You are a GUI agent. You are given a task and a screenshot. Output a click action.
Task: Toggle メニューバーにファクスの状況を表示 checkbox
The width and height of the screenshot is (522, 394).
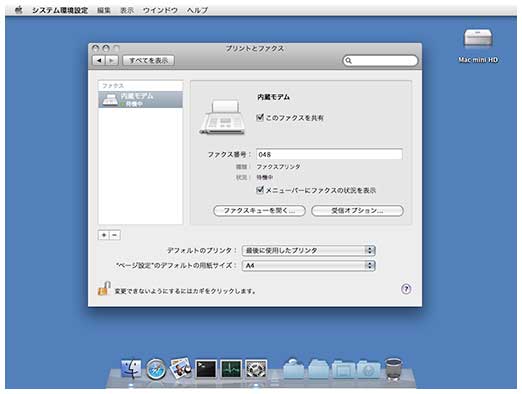pyautogui.click(x=260, y=190)
